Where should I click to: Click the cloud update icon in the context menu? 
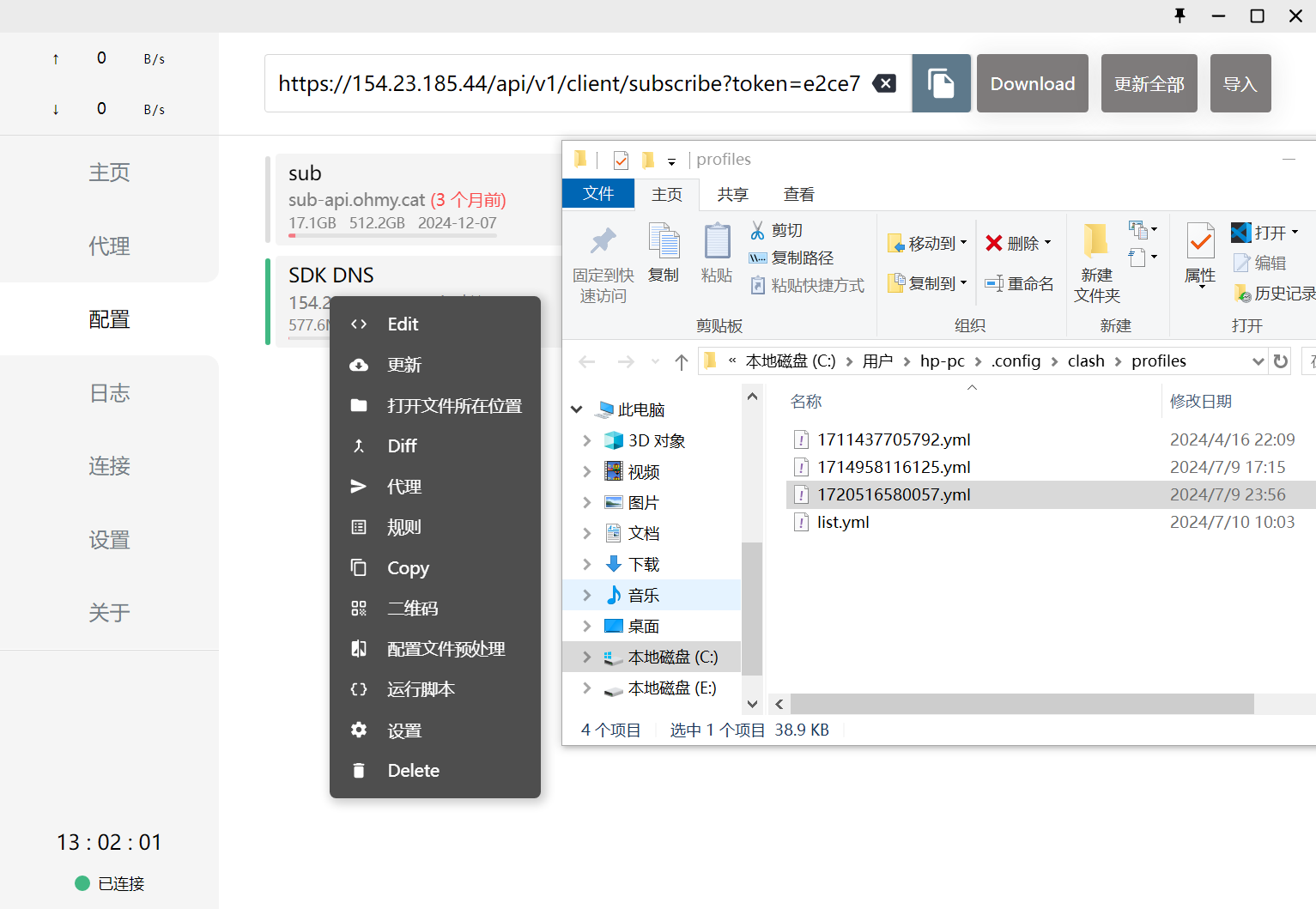click(359, 365)
